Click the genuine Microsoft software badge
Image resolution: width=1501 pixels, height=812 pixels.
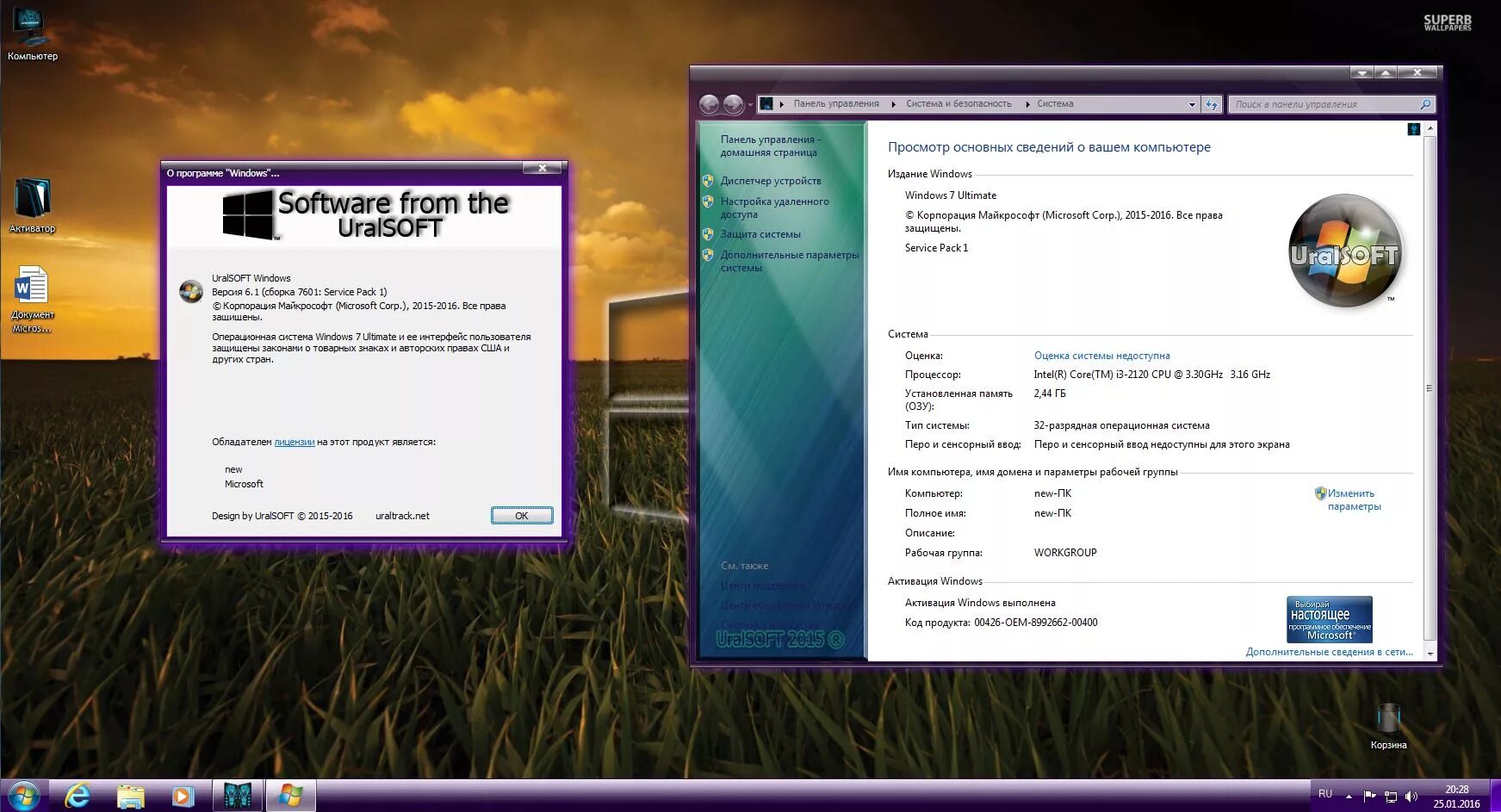[1329, 619]
